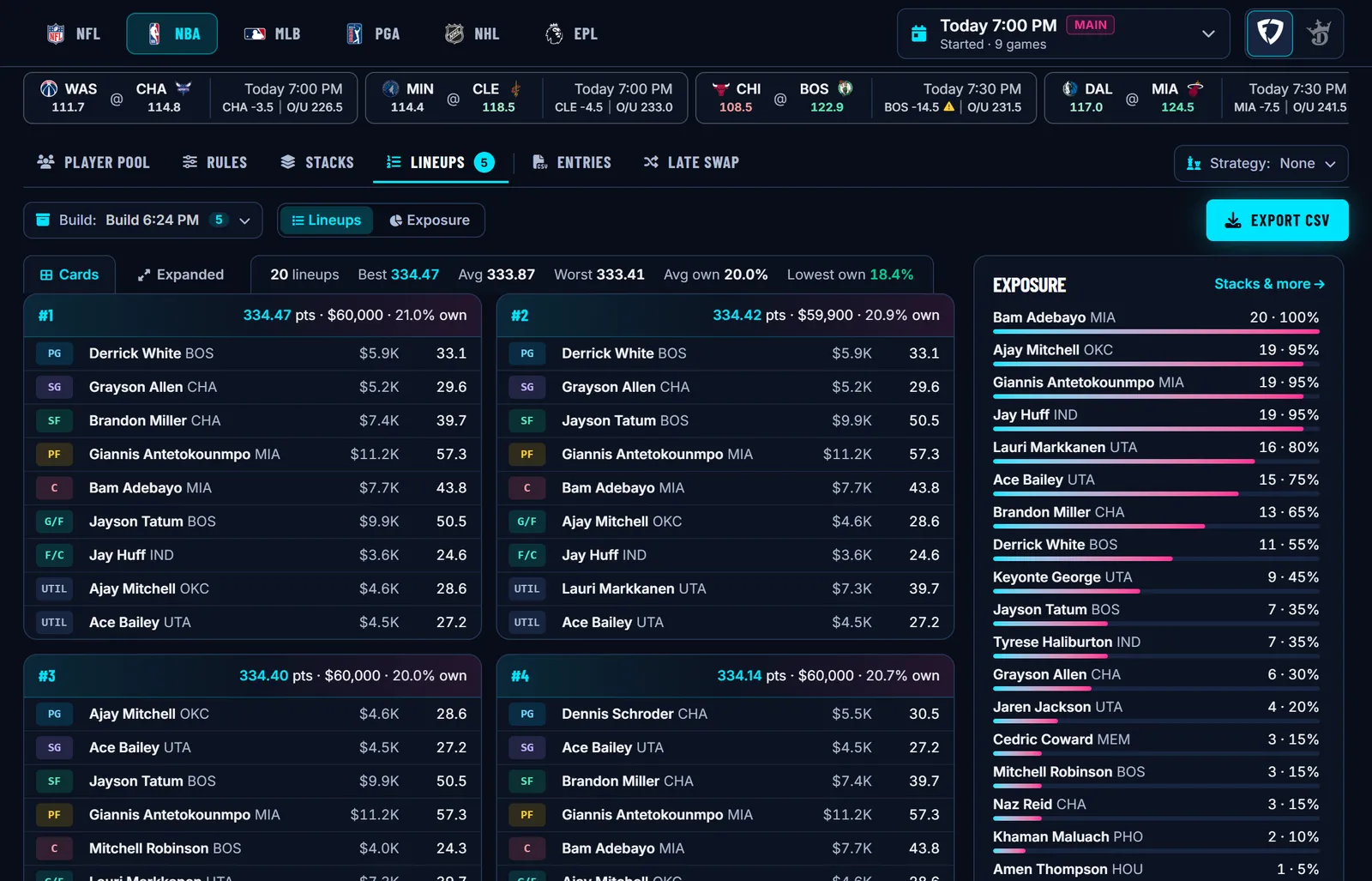The width and height of the screenshot is (1372, 881).
Task: Go to the Entries tab
Action: (572, 162)
